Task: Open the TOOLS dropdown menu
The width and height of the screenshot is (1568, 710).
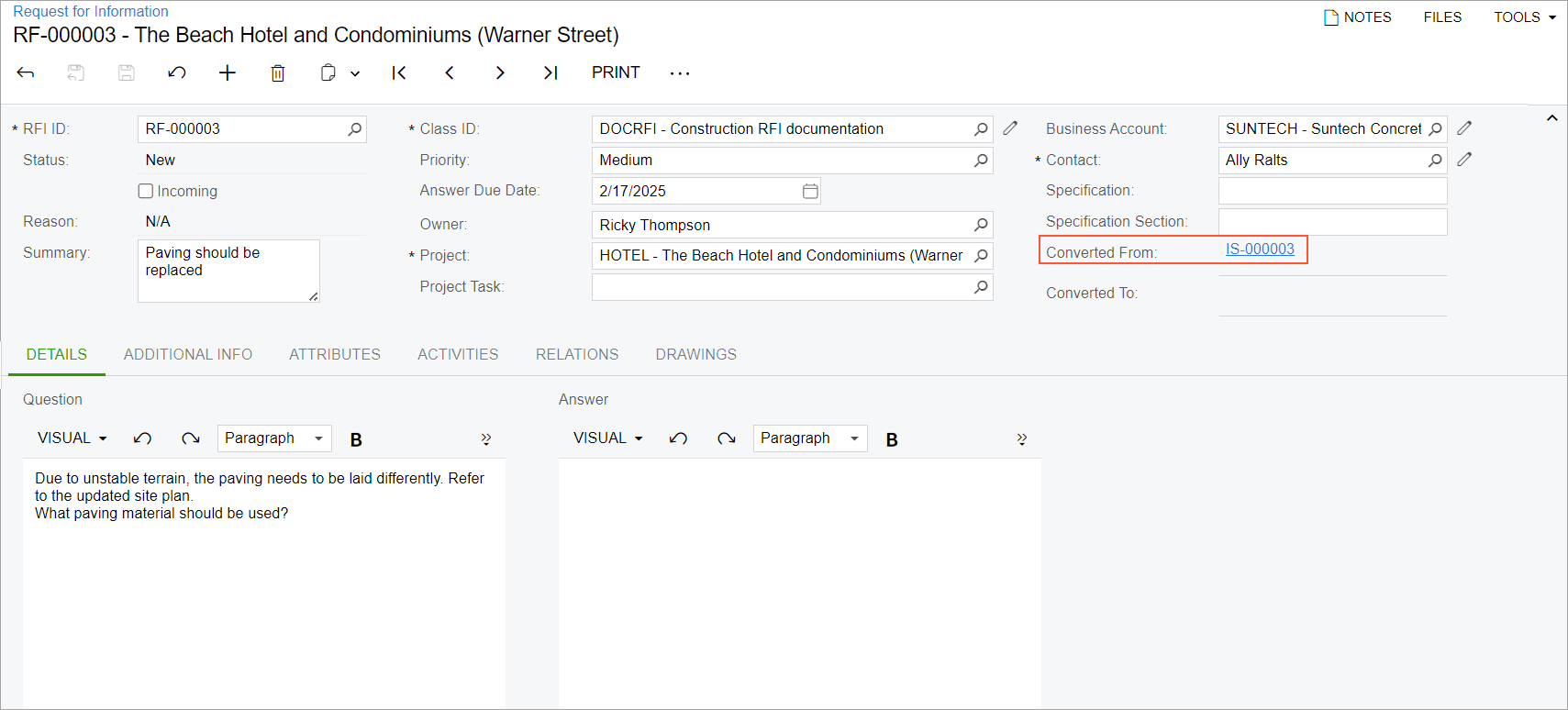Action: pyautogui.click(x=1524, y=17)
